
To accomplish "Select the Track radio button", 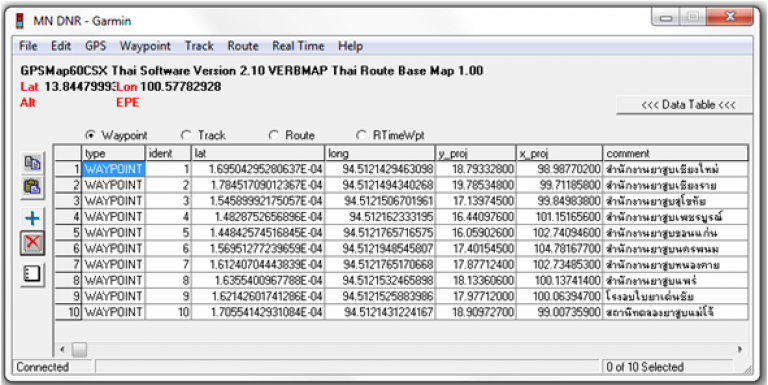I will 186,135.
